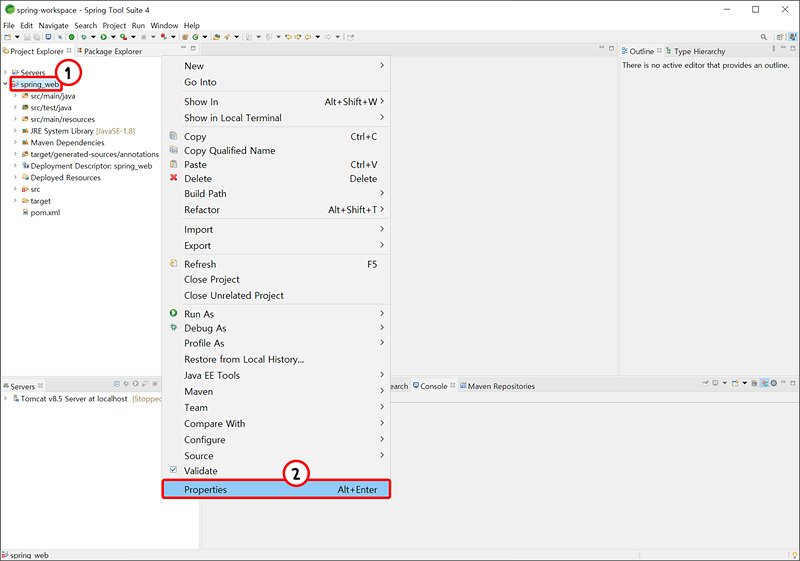Click the Boot Dashboard green power icon
The width and height of the screenshot is (800, 561).
[71, 37]
